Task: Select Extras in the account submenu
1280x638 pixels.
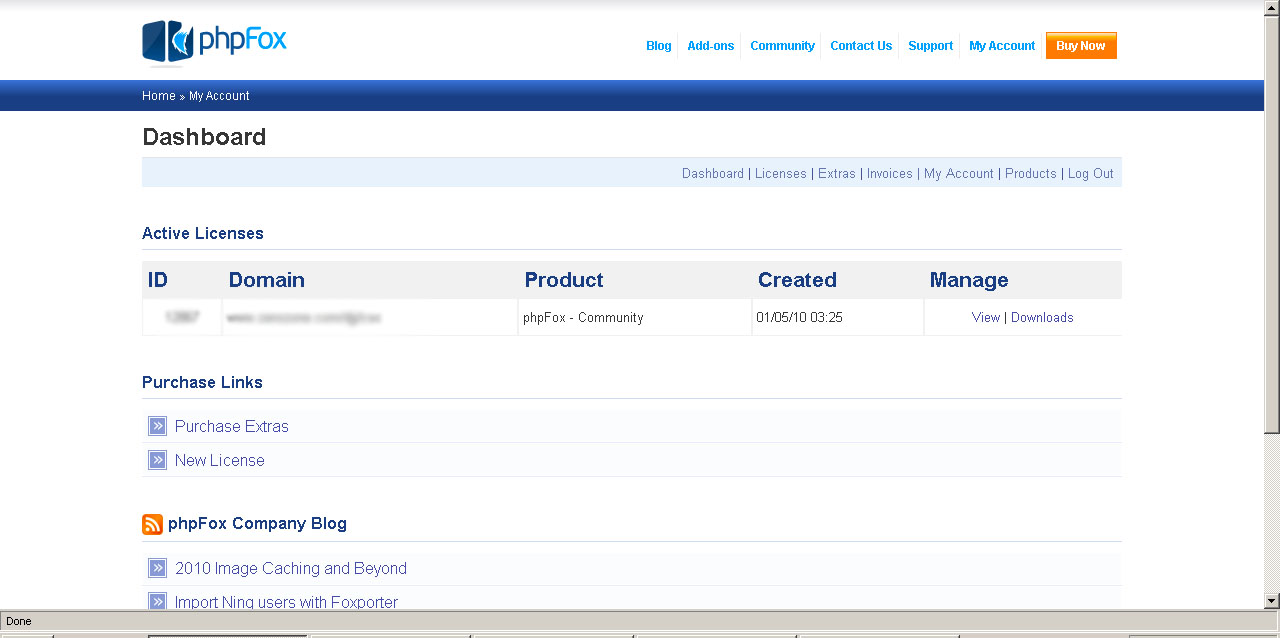Action: coord(837,174)
